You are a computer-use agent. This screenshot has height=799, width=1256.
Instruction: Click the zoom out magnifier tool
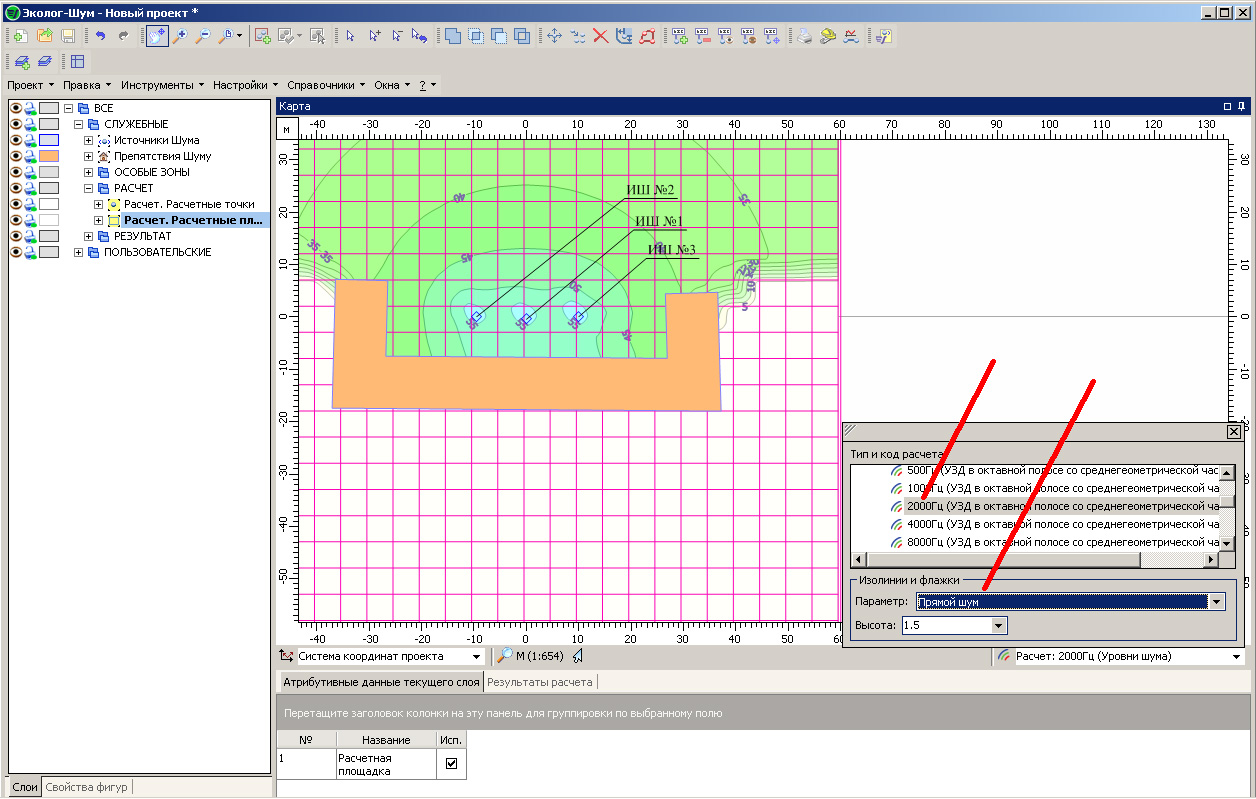[203, 36]
